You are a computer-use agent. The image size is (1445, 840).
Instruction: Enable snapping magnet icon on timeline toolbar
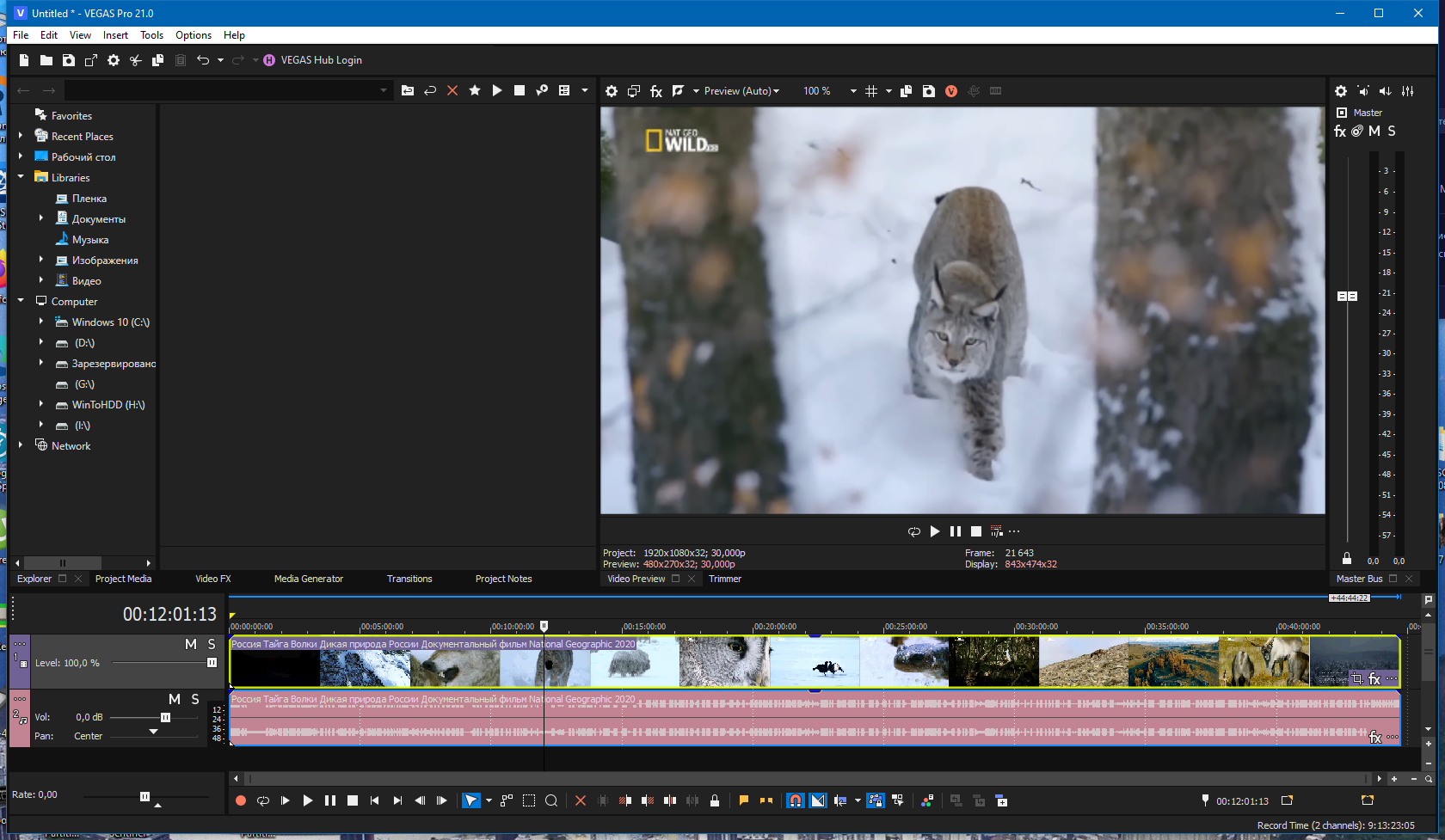(796, 800)
